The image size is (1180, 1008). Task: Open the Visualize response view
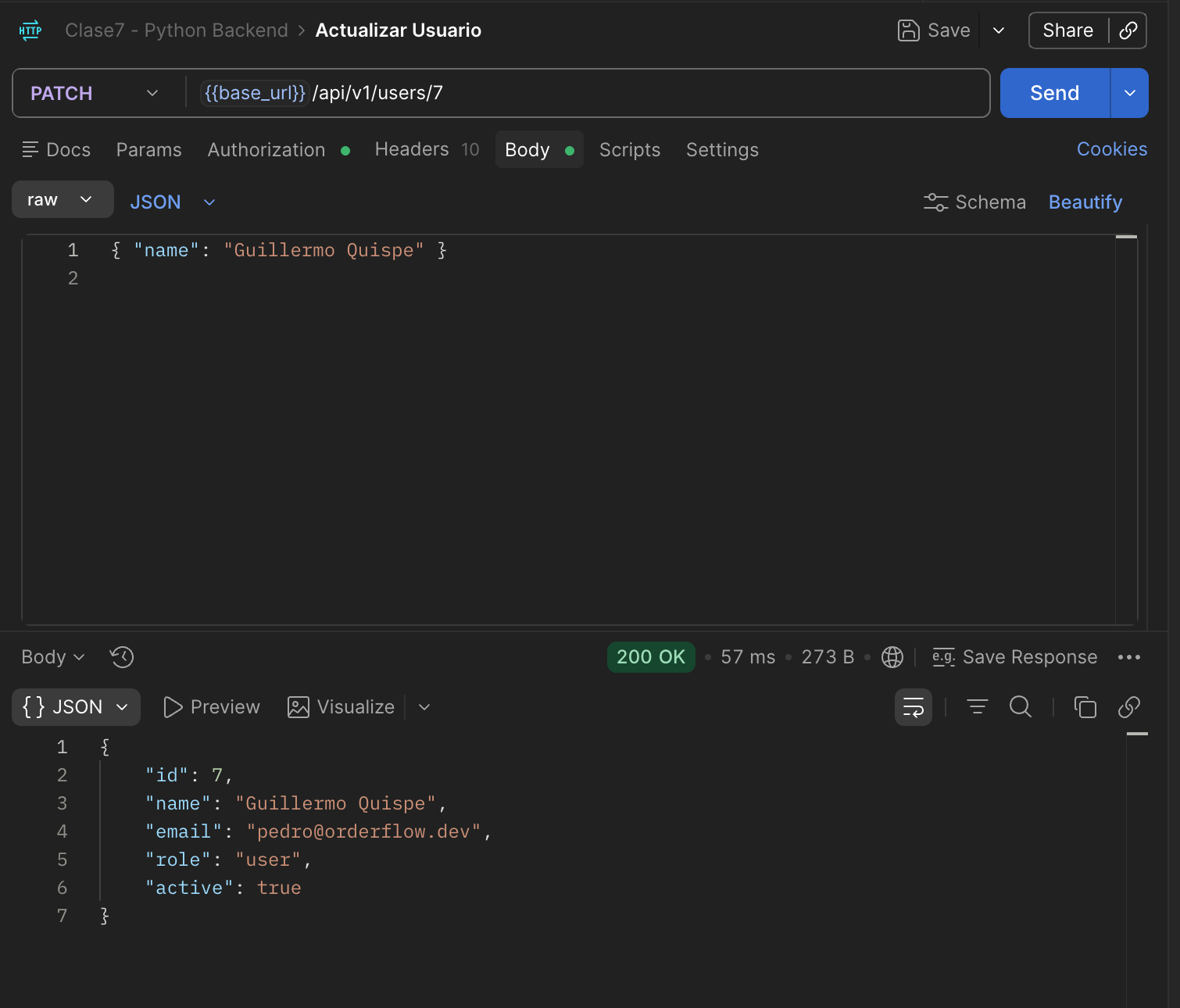pyautogui.click(x=341, y=707)
